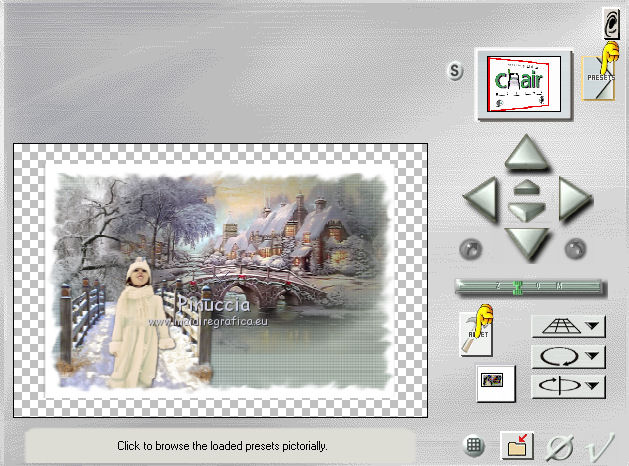Open the perspective grid dropdown
Viewport: 629px width, 466px height.
(568, 326)
